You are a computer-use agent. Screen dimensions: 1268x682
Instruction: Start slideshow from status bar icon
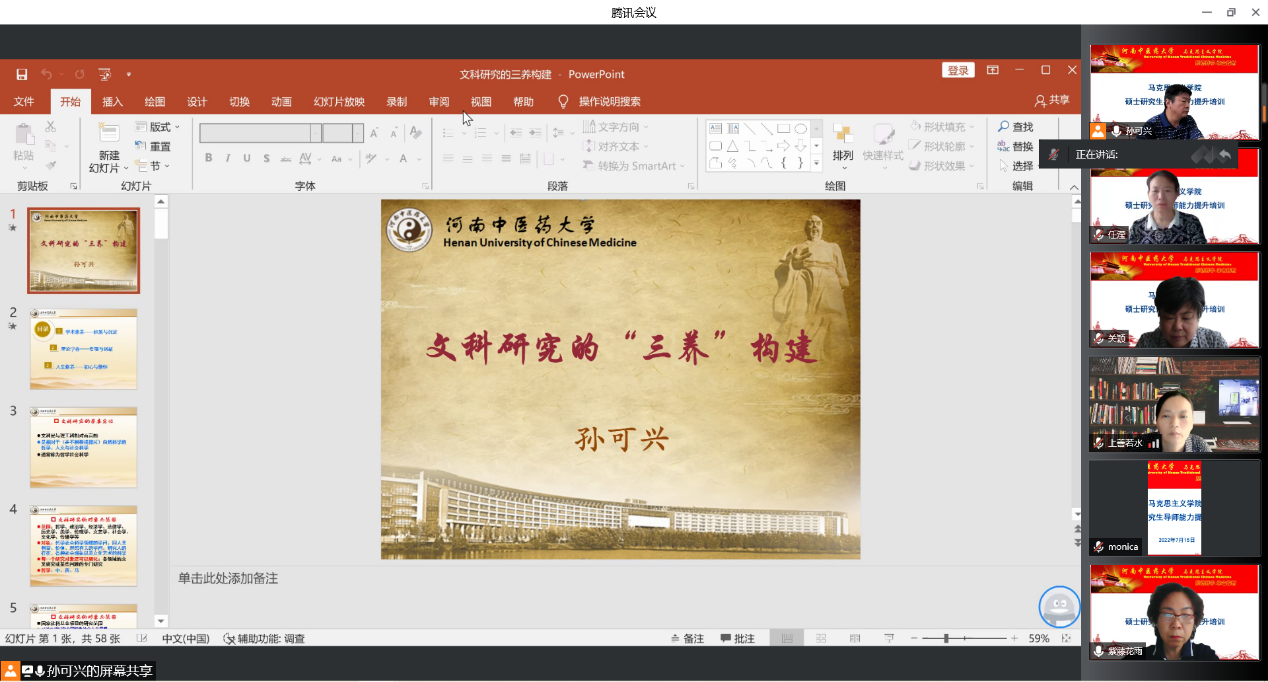click(x=888, y=638)
